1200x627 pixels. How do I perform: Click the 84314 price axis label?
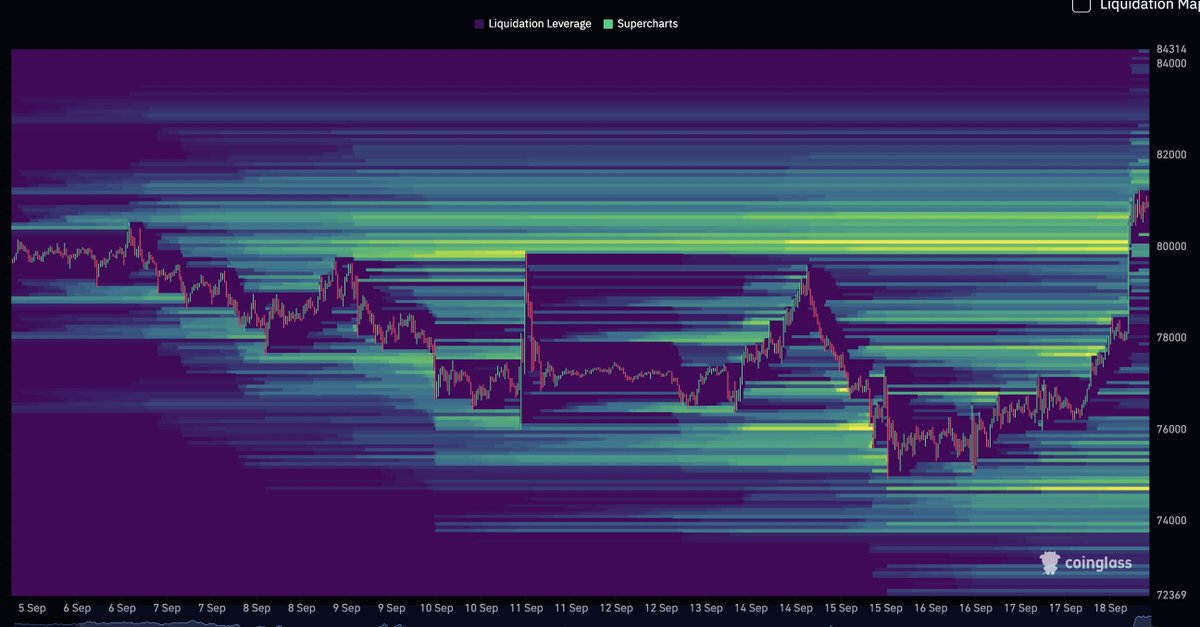(x=1171, y=49)
